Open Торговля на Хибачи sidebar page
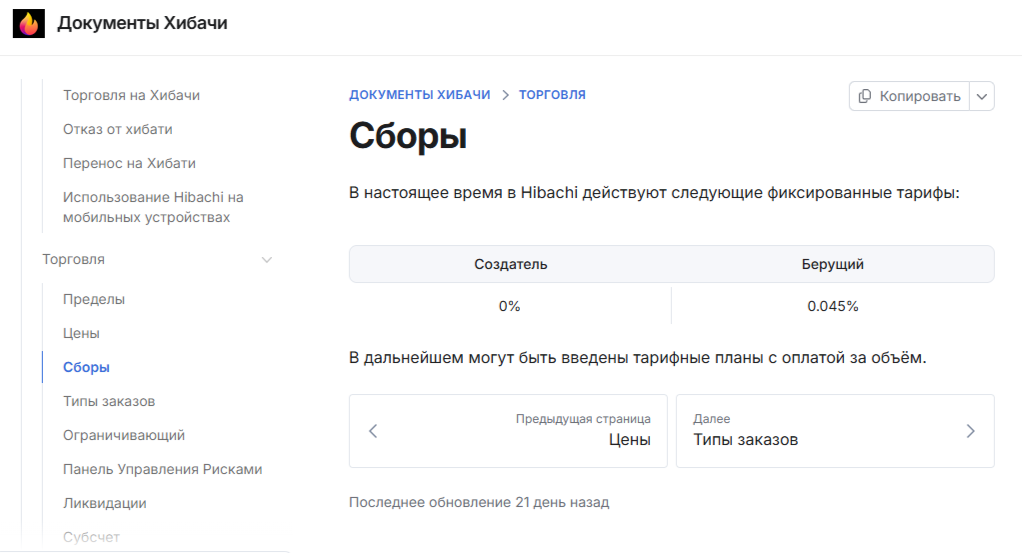The width and height of the screenshot is (1022, 553). (131, 96)
